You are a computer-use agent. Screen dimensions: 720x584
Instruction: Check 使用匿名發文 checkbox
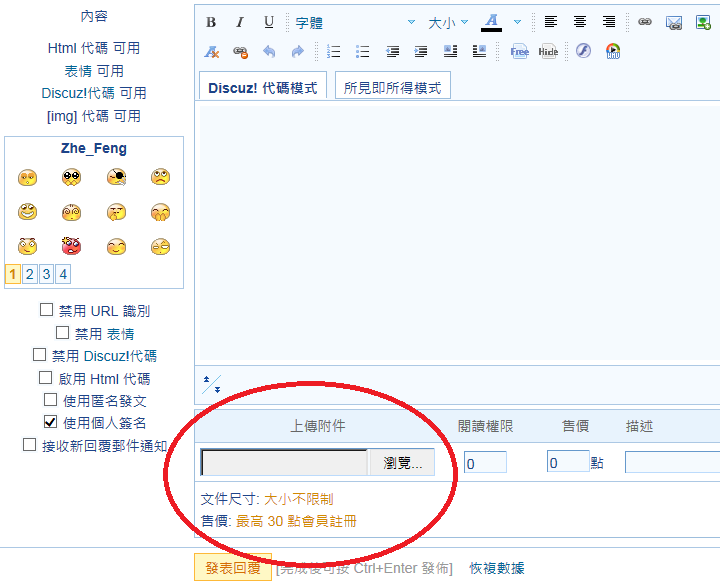(x=51, y=399)
